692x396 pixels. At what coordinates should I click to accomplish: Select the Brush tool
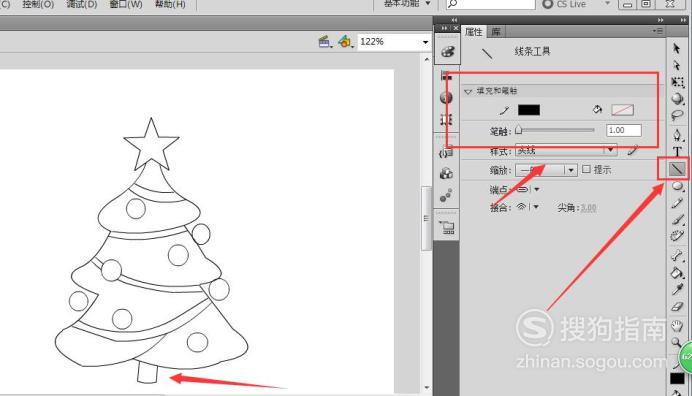tap(677, 219)
